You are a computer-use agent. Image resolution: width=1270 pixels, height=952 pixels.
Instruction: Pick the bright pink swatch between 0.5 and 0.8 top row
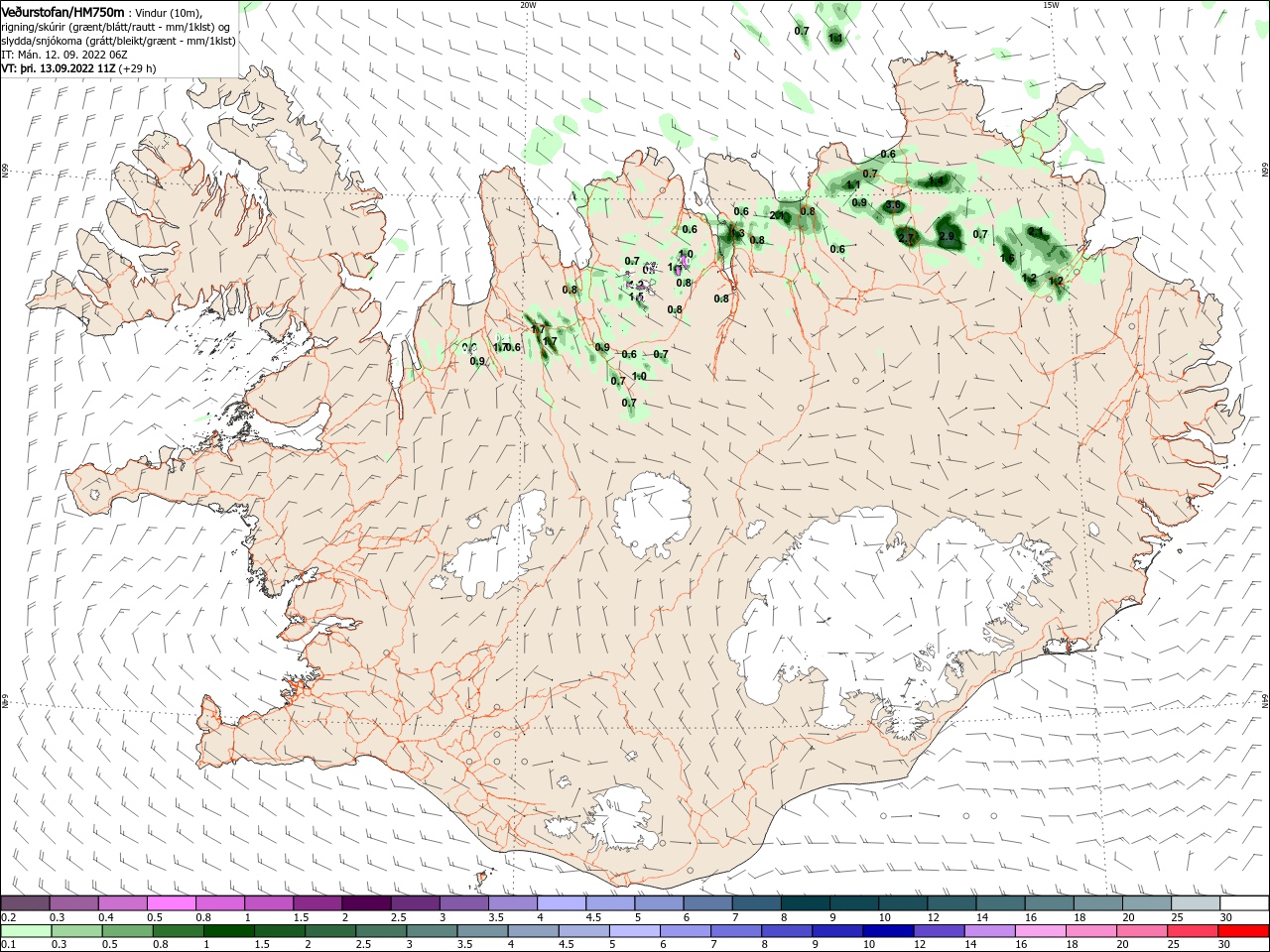click(172, 903)
